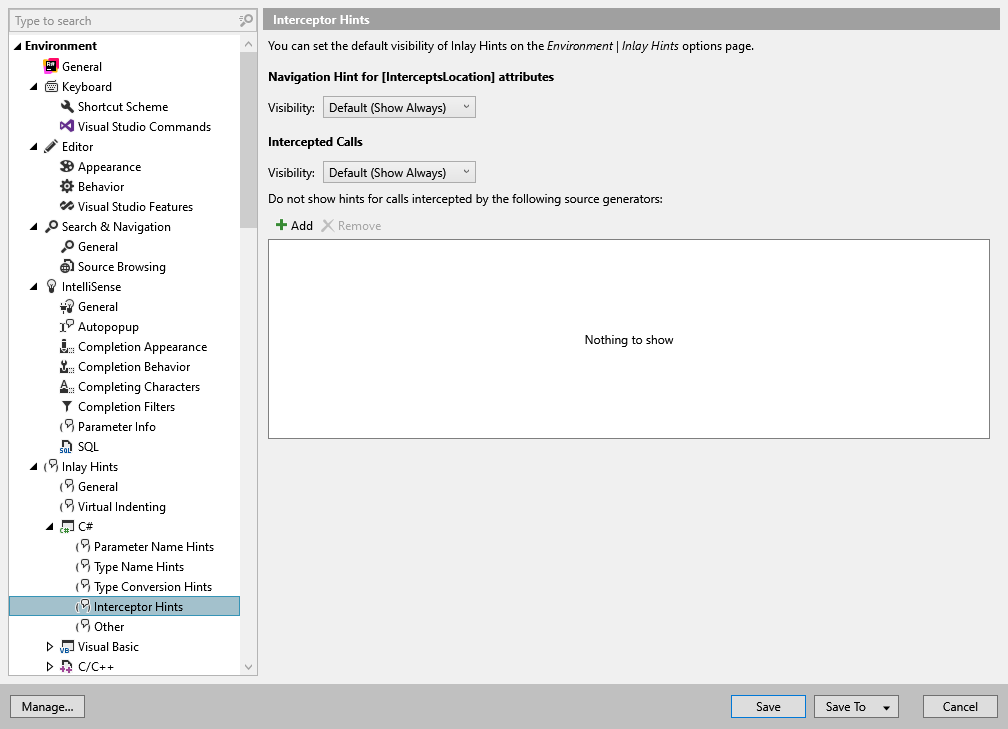The width and height of the screenshot is (1008, 729).
Task: Collapse the Editor node
Action: (34, 147)
